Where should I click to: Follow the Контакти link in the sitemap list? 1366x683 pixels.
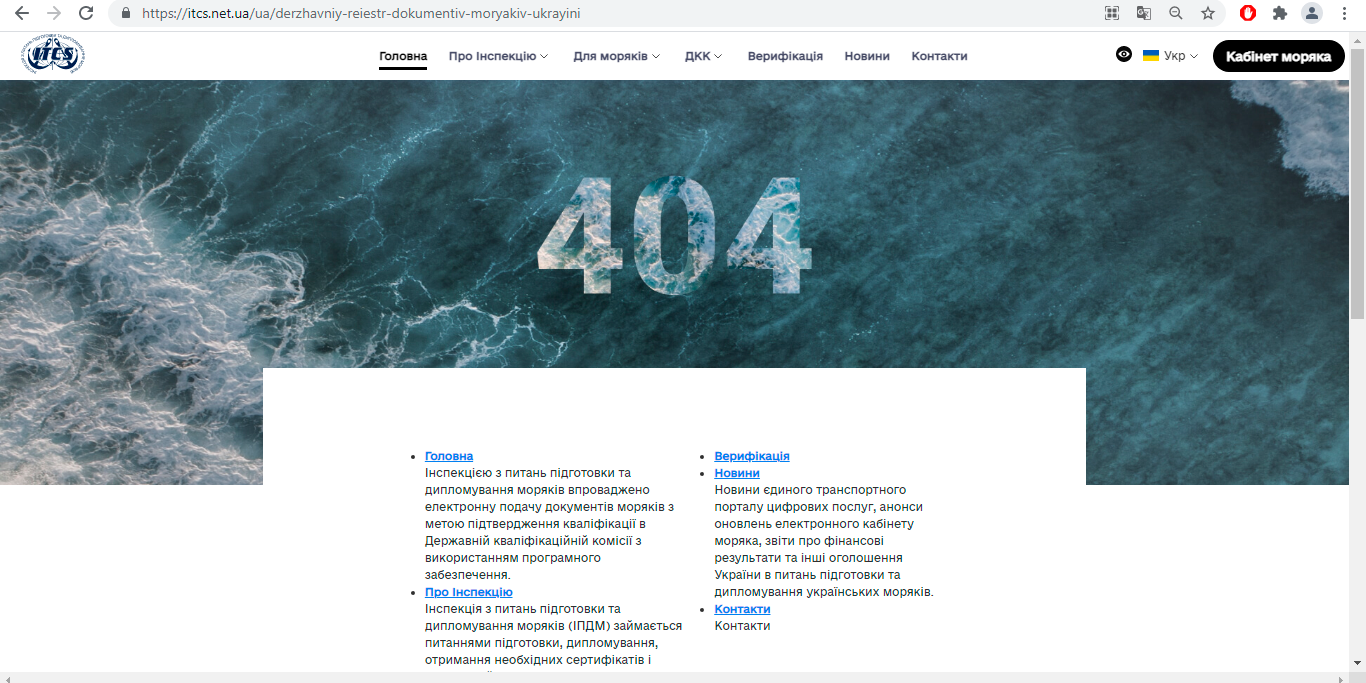(742, 609)
